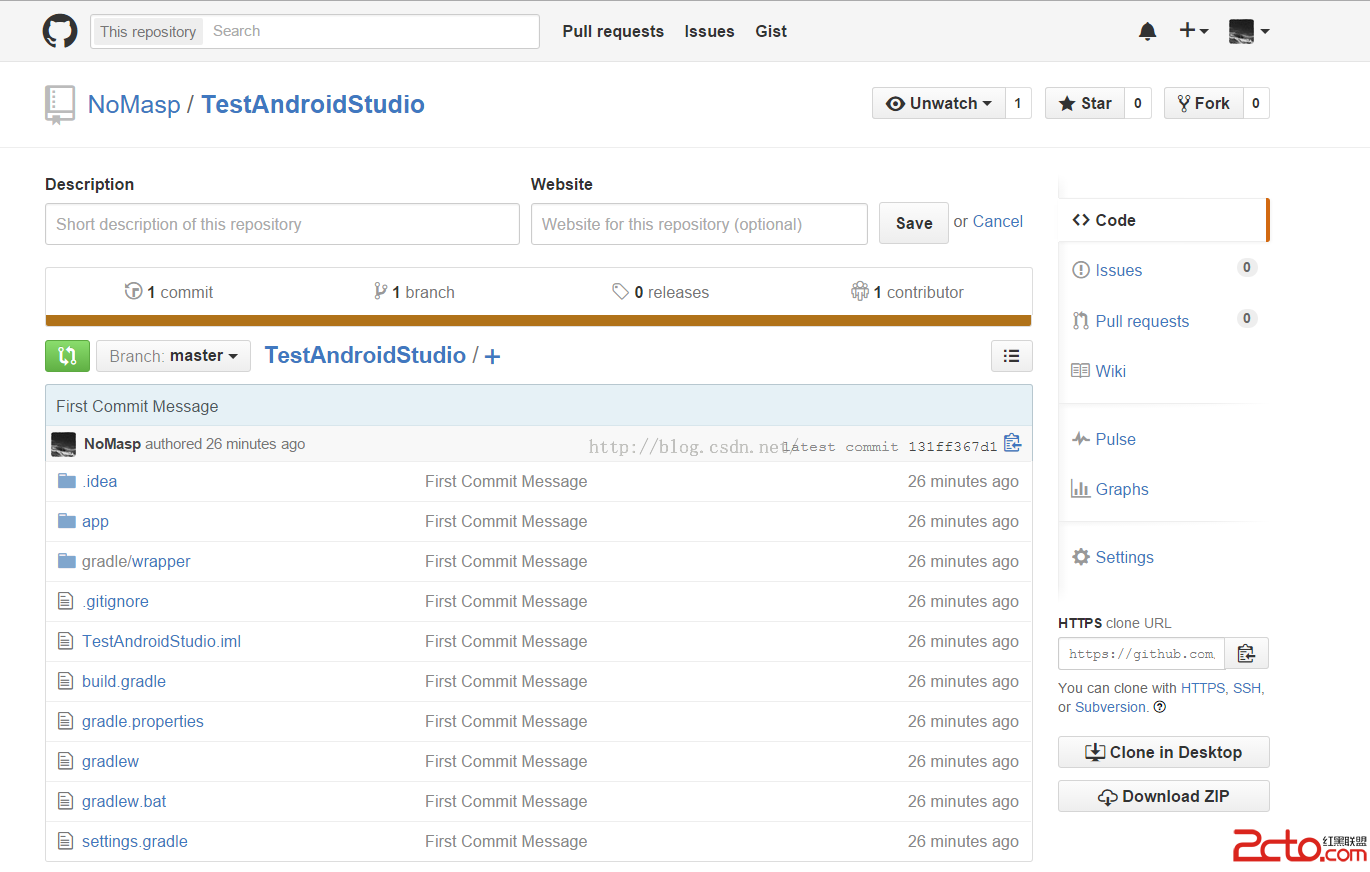Open Branch: master selector
The image size is (1370, 872).
(x=173, y=356)
